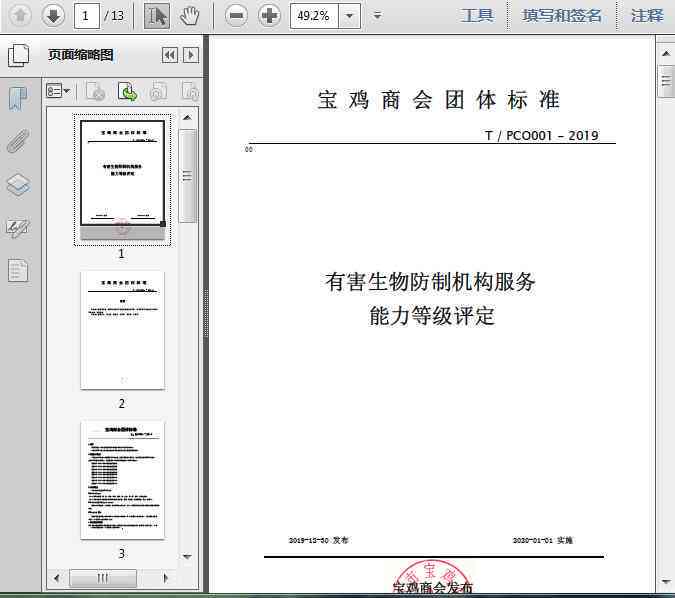Image resolution: width=675 pixels, height=598 pixels.
Task: Click the replace pages green arrow icon
Action: click(127, 91)
